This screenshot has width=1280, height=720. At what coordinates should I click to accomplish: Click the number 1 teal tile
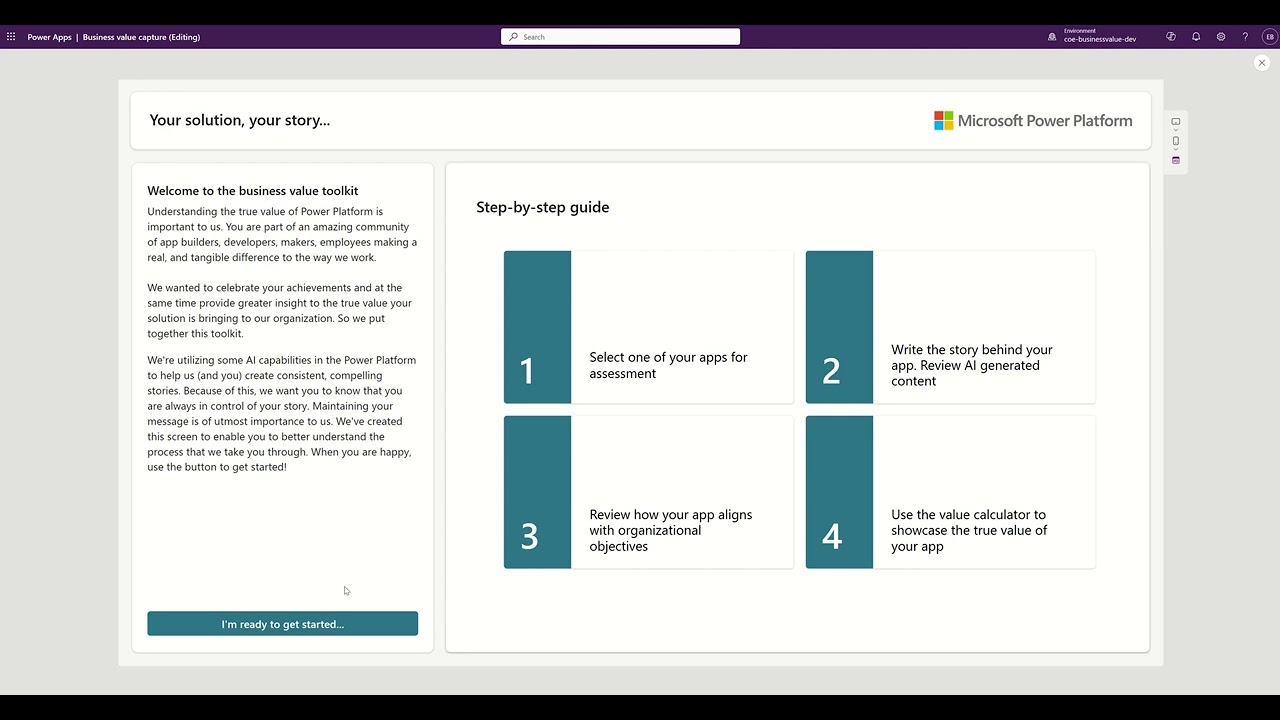537,327
